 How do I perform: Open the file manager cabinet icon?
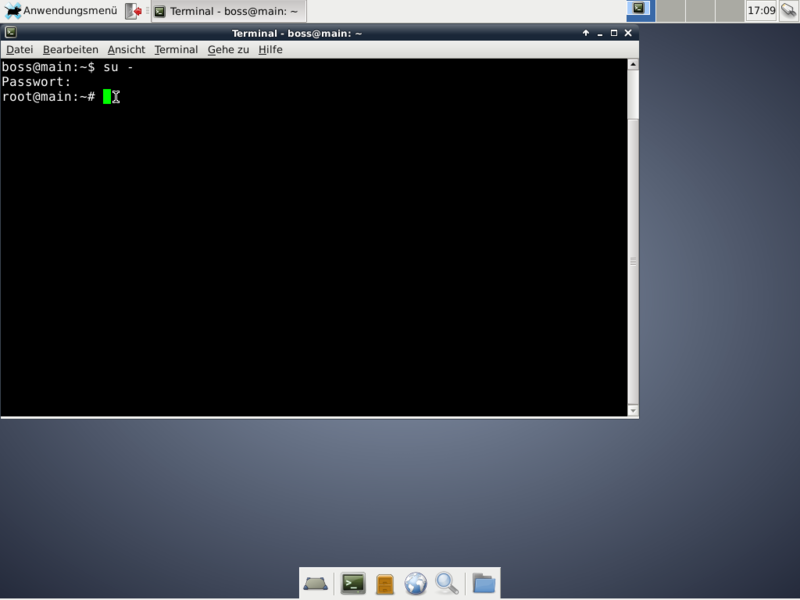click(x=384, y=583)
